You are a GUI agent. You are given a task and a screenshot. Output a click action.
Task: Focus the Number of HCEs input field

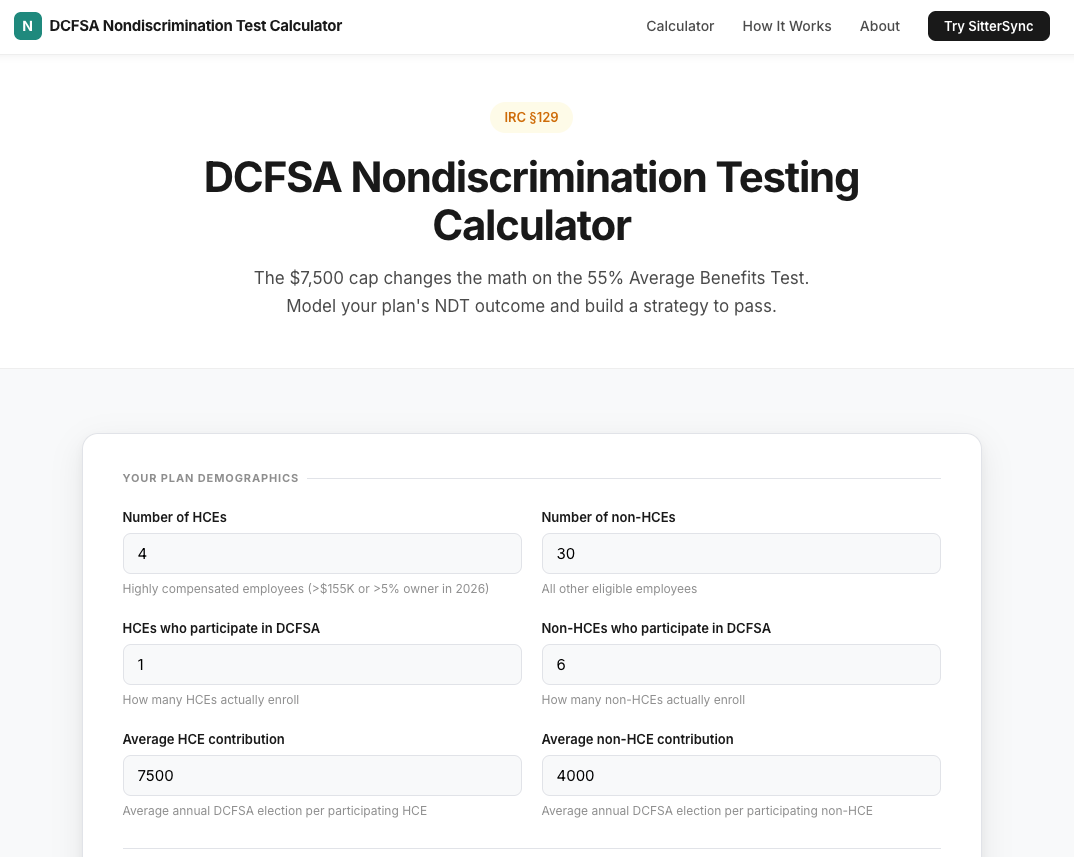coord(321,553)
